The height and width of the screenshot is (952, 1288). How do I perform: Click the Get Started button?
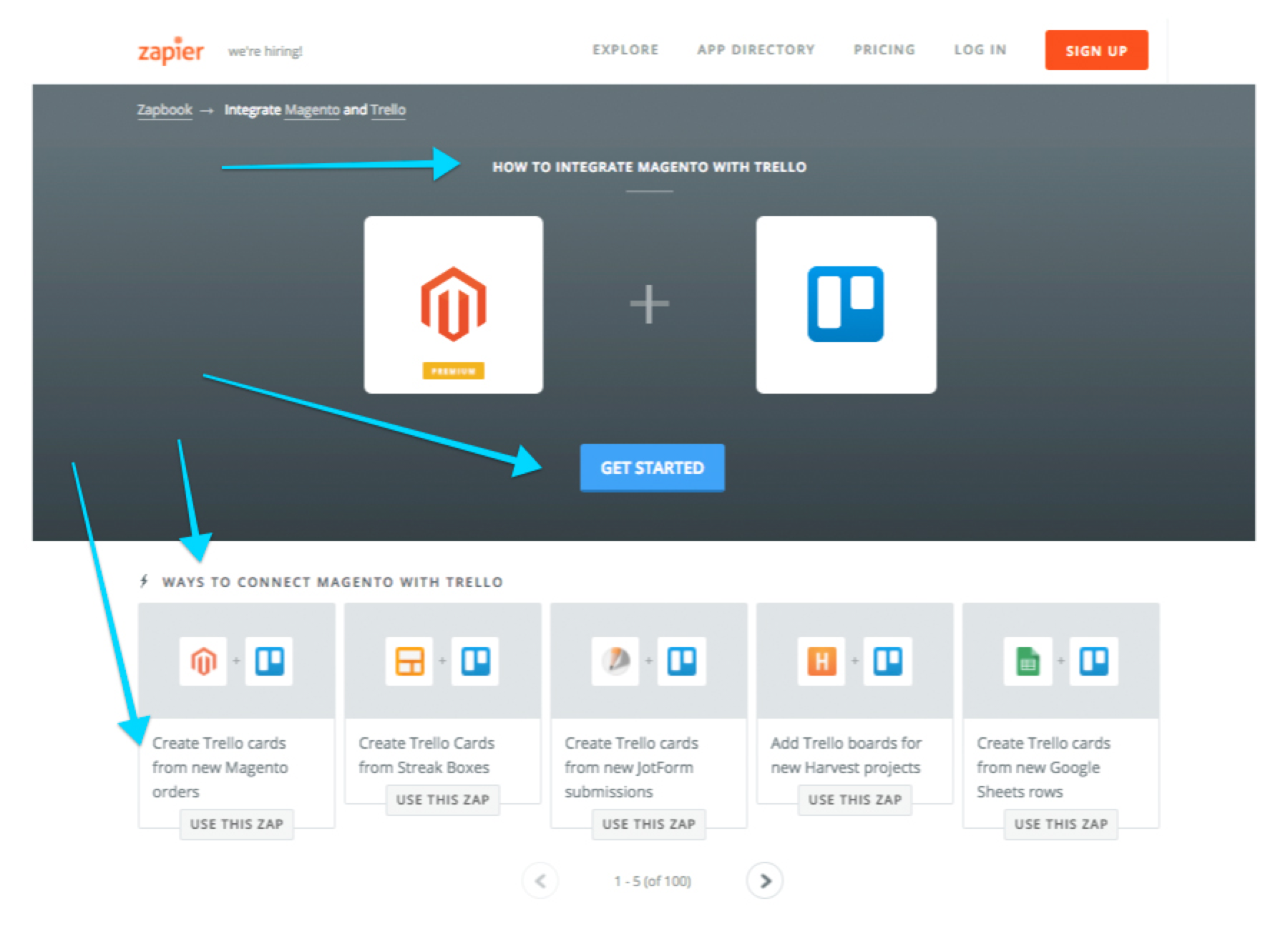coord(652,467)
